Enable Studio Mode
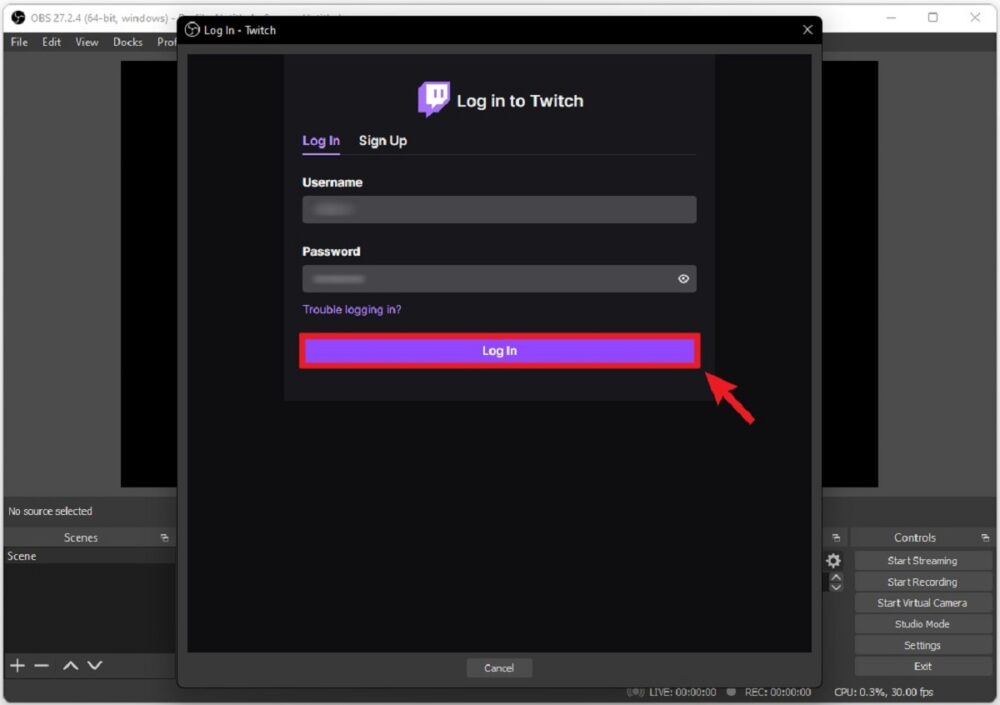The height and width of the screenshot is (705, 1000). click(922, 623)
